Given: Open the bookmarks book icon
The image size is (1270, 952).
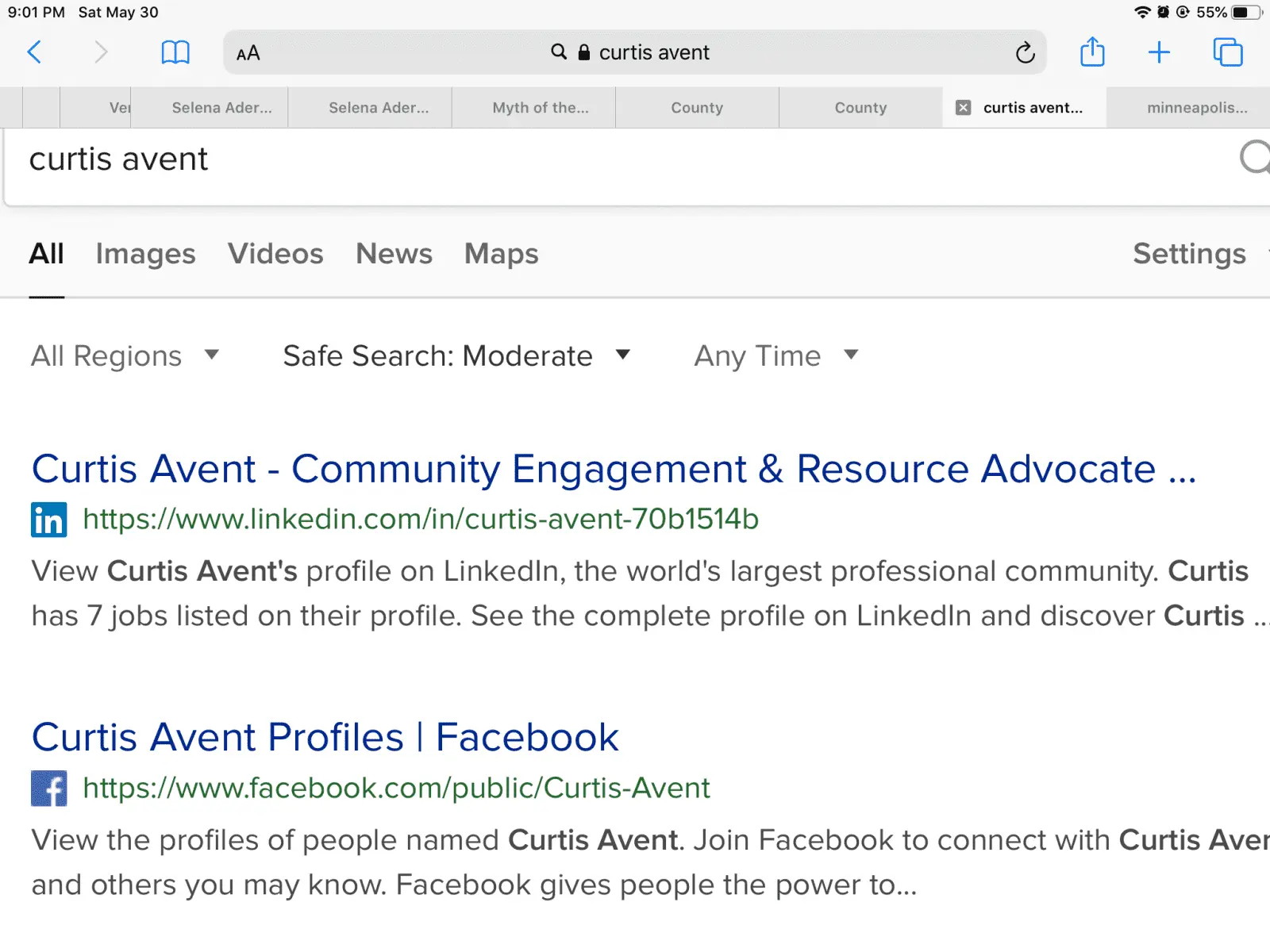Looking at the screenshot, I should coord(175,52).
